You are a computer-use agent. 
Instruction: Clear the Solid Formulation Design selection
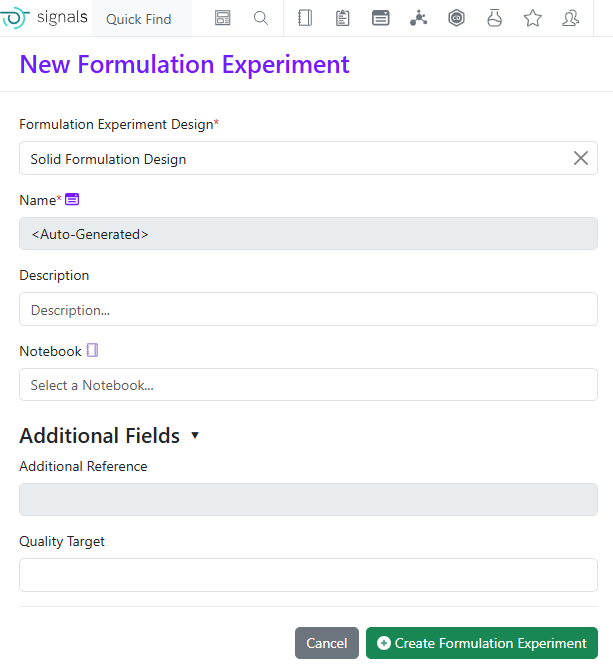pos(581,158)
